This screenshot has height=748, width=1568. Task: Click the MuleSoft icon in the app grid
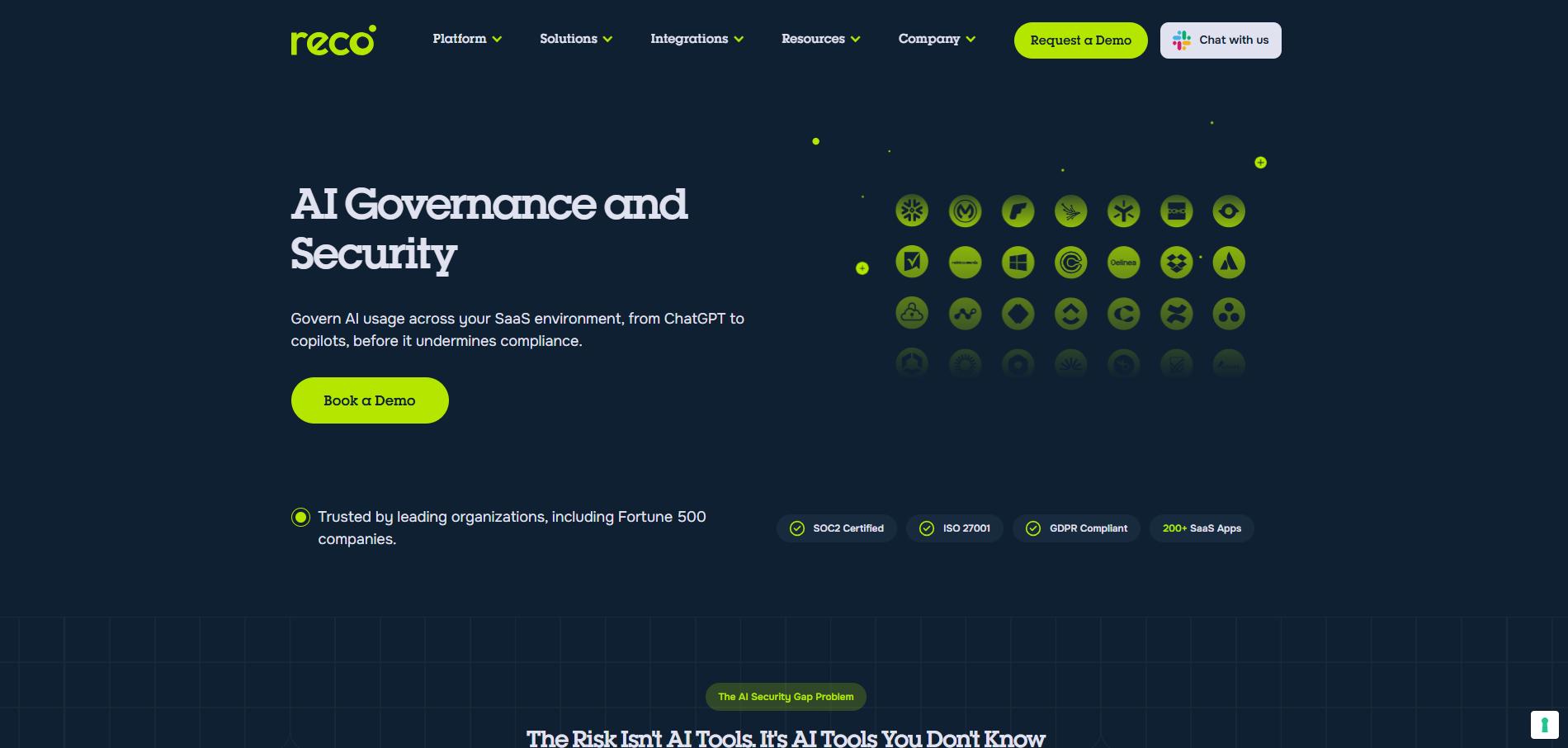pos(965,211)
